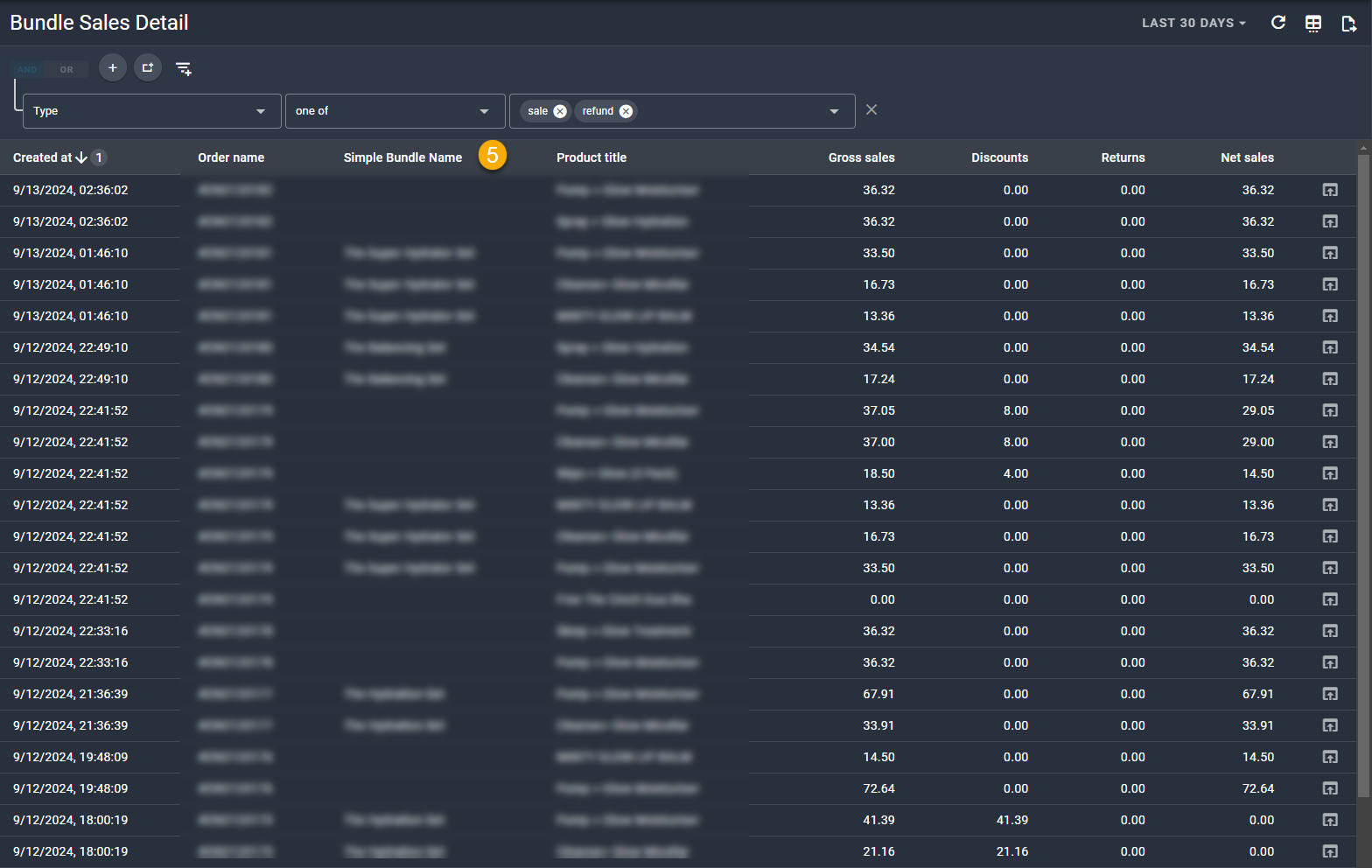Add a new filter condition with plus
The image size is (1372, 868).
coord(113,68)
